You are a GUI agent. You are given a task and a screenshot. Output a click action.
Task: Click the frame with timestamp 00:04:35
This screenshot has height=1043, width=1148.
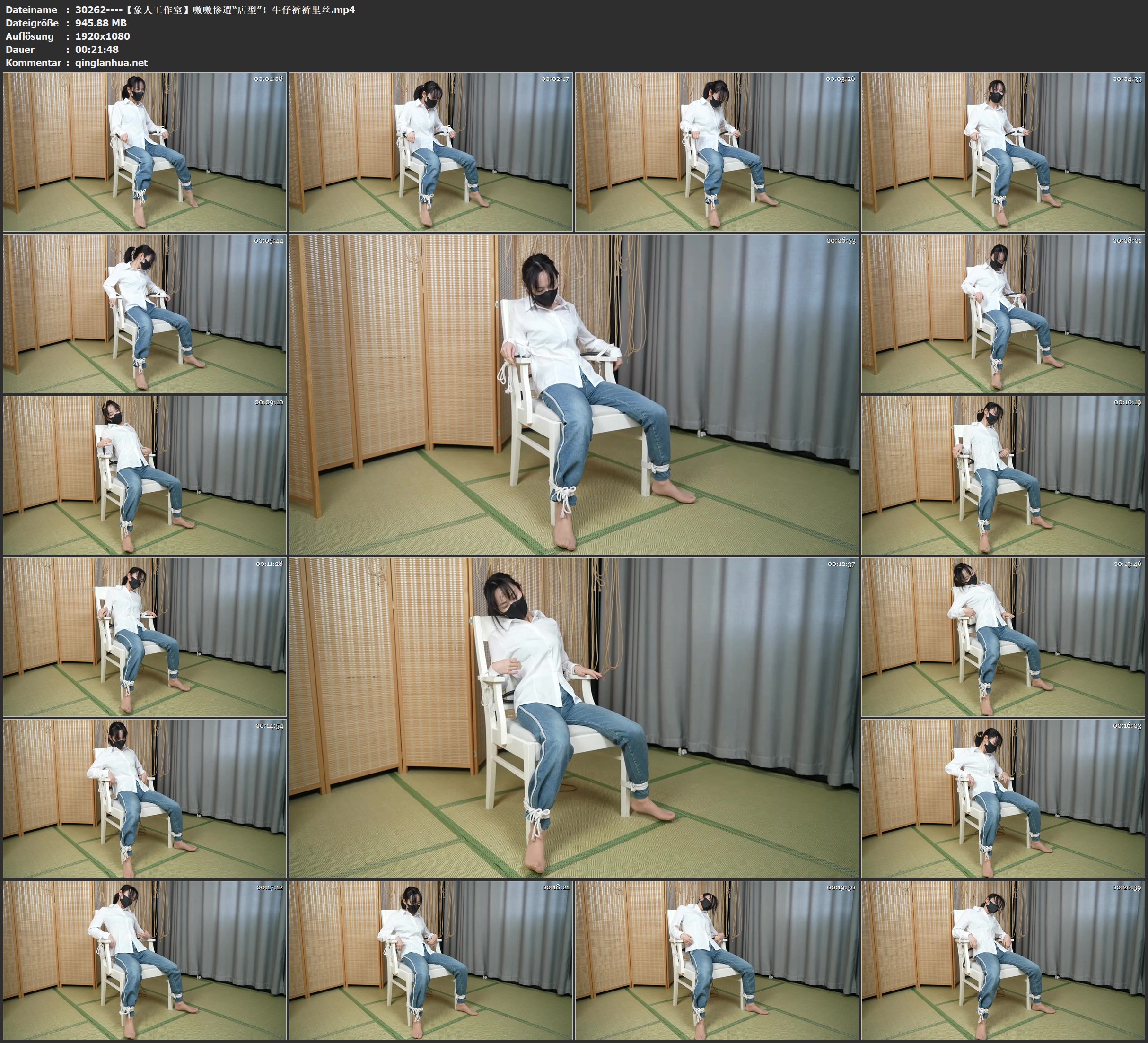1003,151
